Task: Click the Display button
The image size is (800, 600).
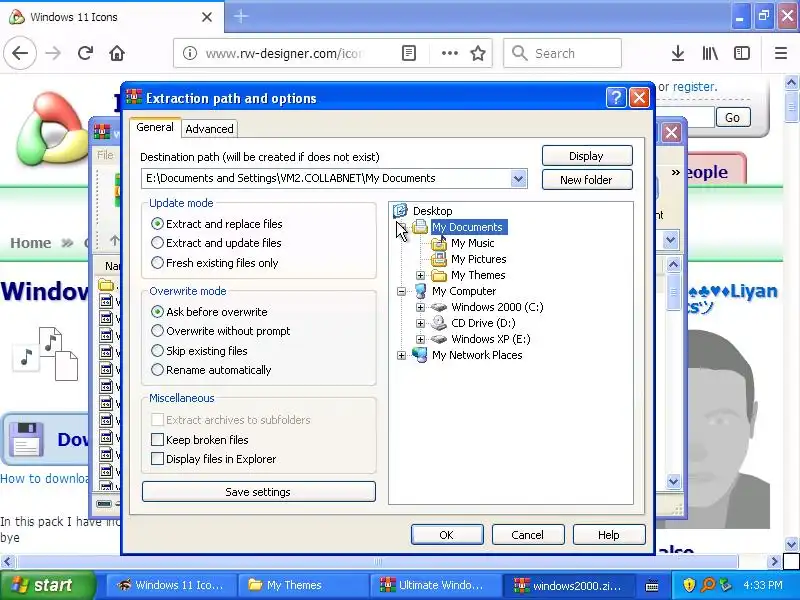Action: (587, 156)
